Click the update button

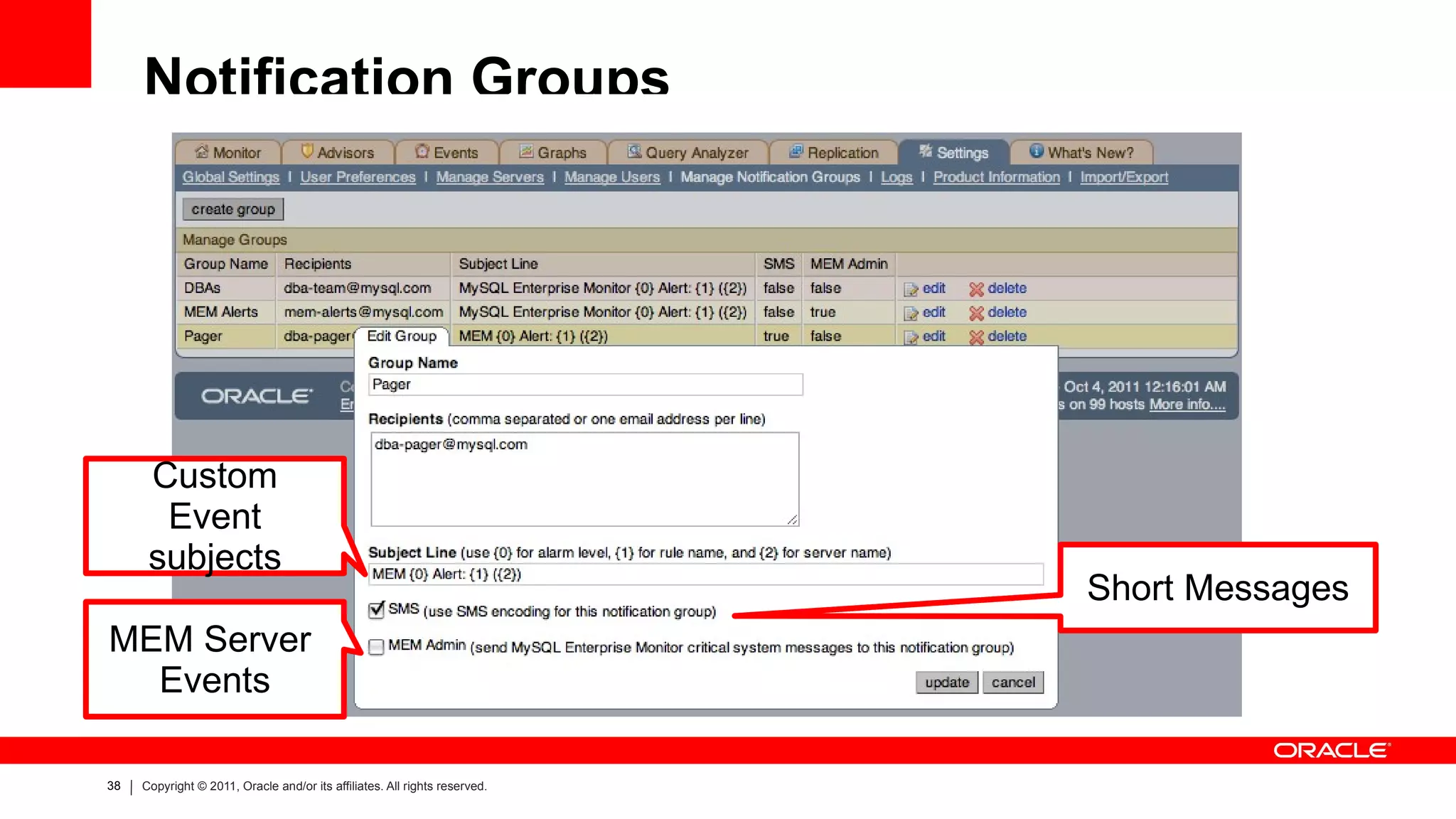[947, 682]
